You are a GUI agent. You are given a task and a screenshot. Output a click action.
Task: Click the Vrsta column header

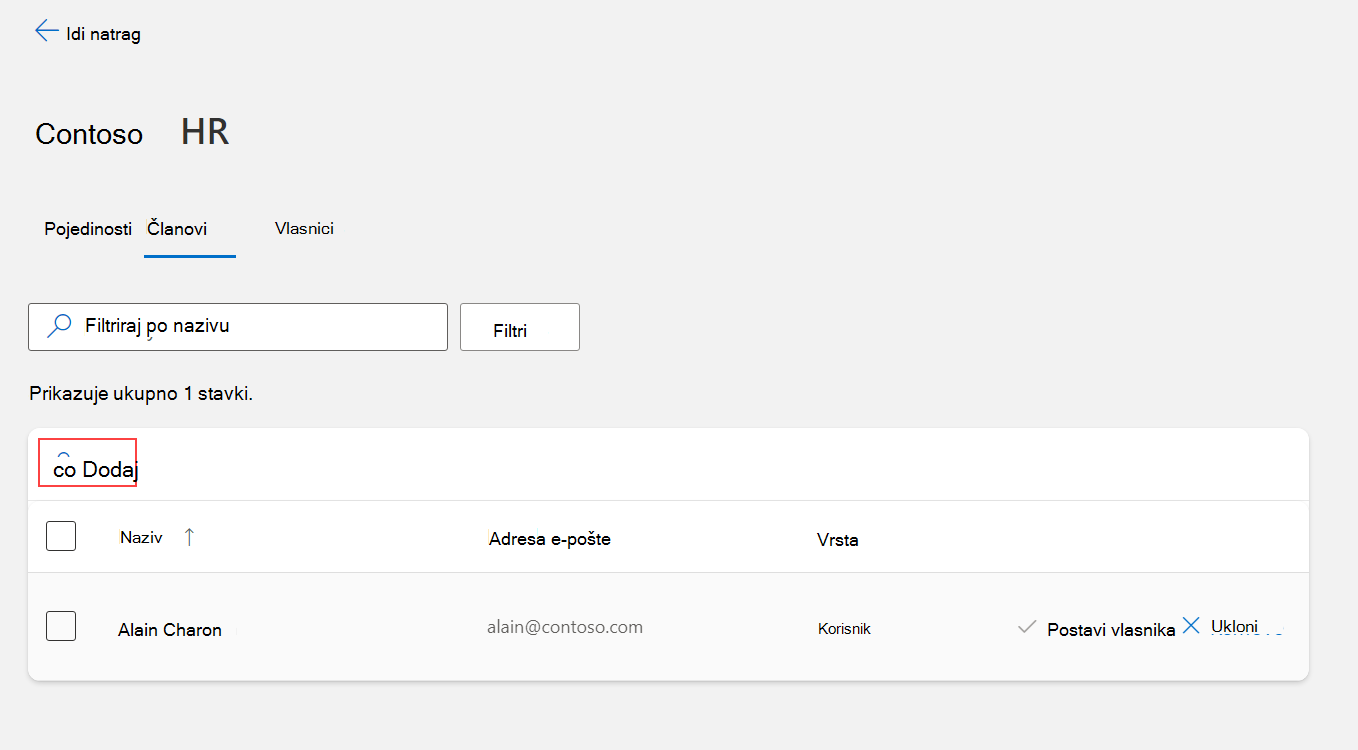(x=837, y=540)
